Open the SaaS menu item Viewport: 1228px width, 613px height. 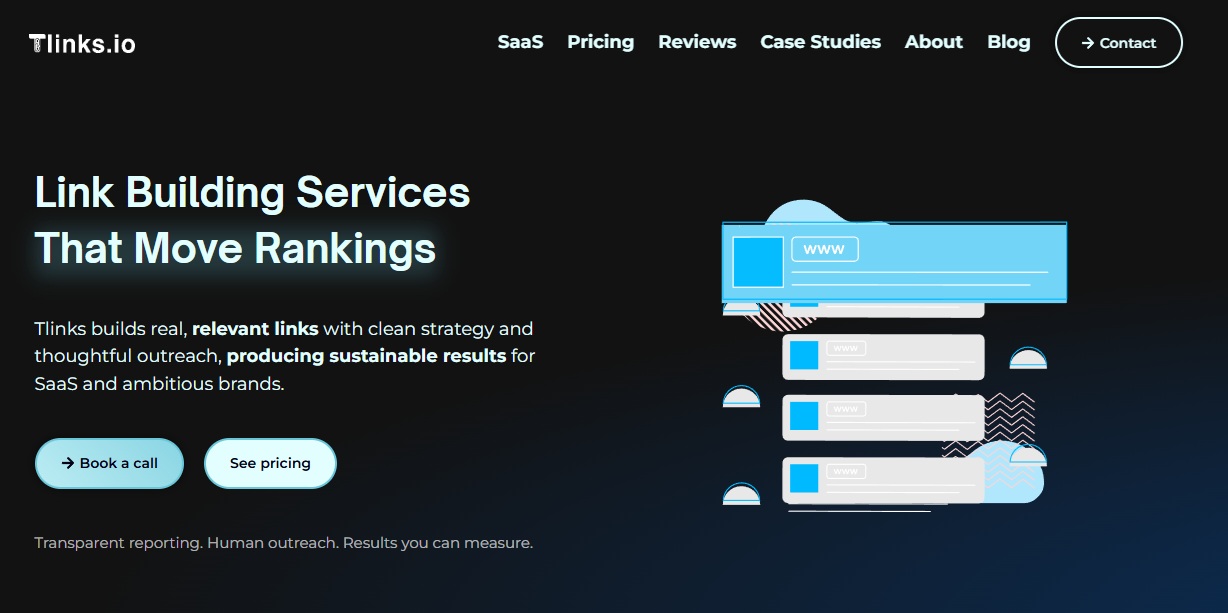pos(520,42)
